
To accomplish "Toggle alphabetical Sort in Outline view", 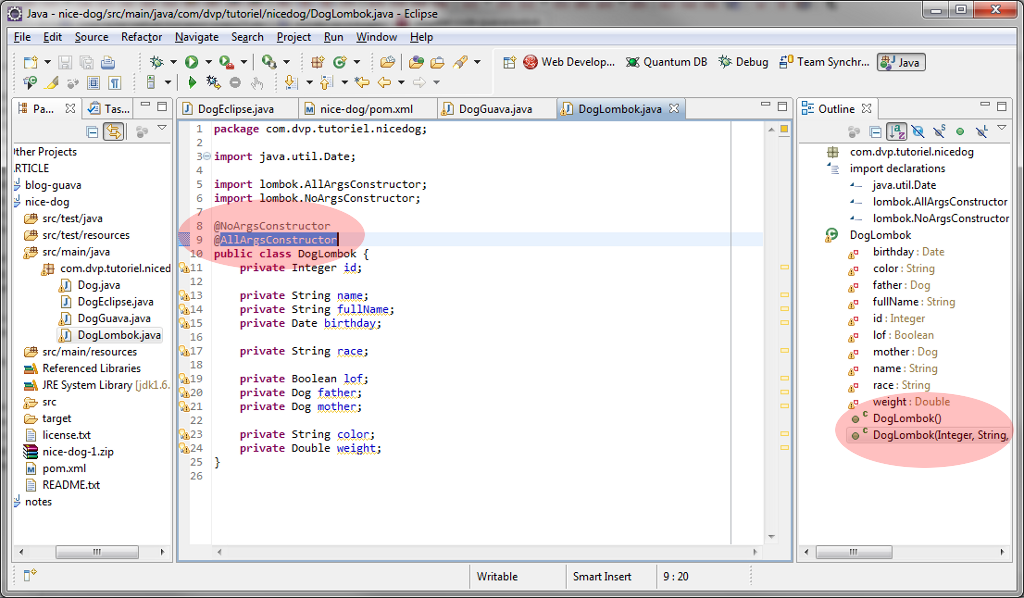I will click(896, 131).
